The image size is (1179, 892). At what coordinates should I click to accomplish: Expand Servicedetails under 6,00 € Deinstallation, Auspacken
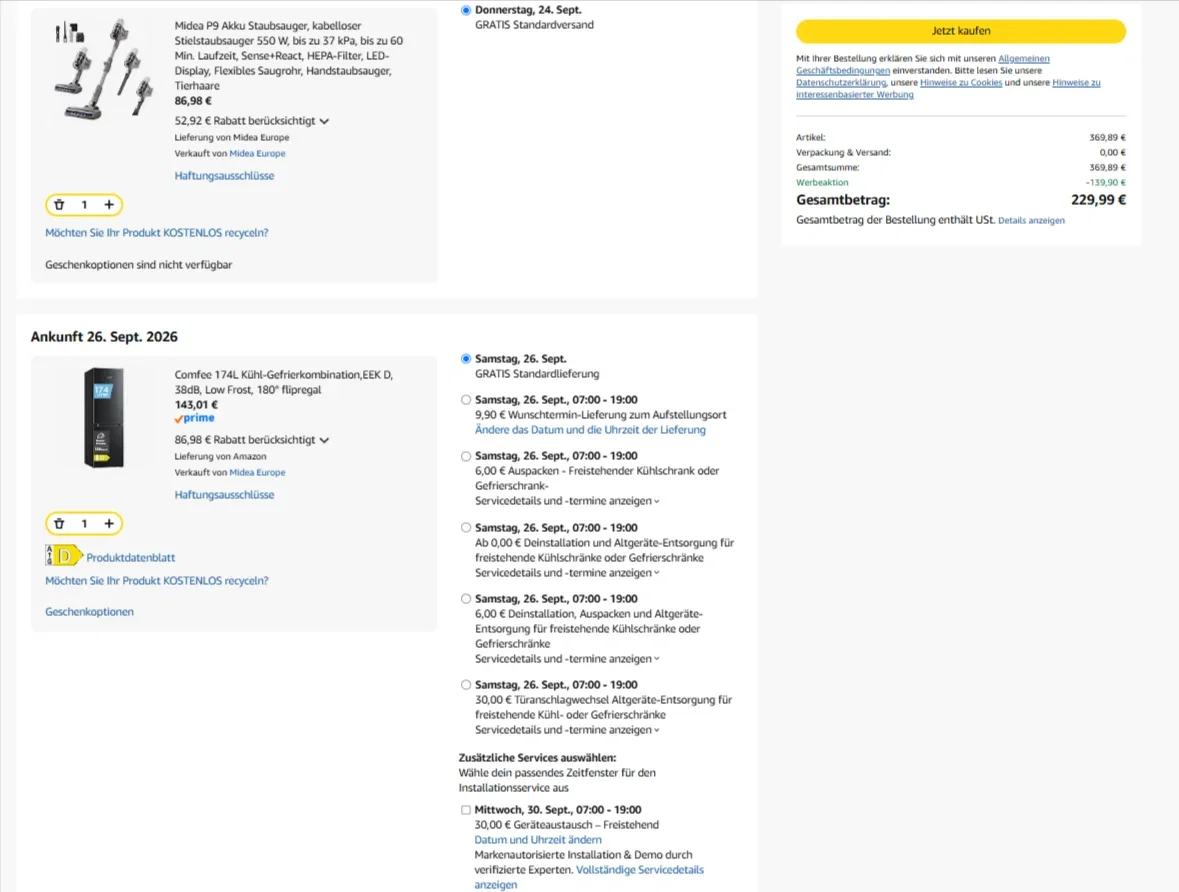point(568,659)
